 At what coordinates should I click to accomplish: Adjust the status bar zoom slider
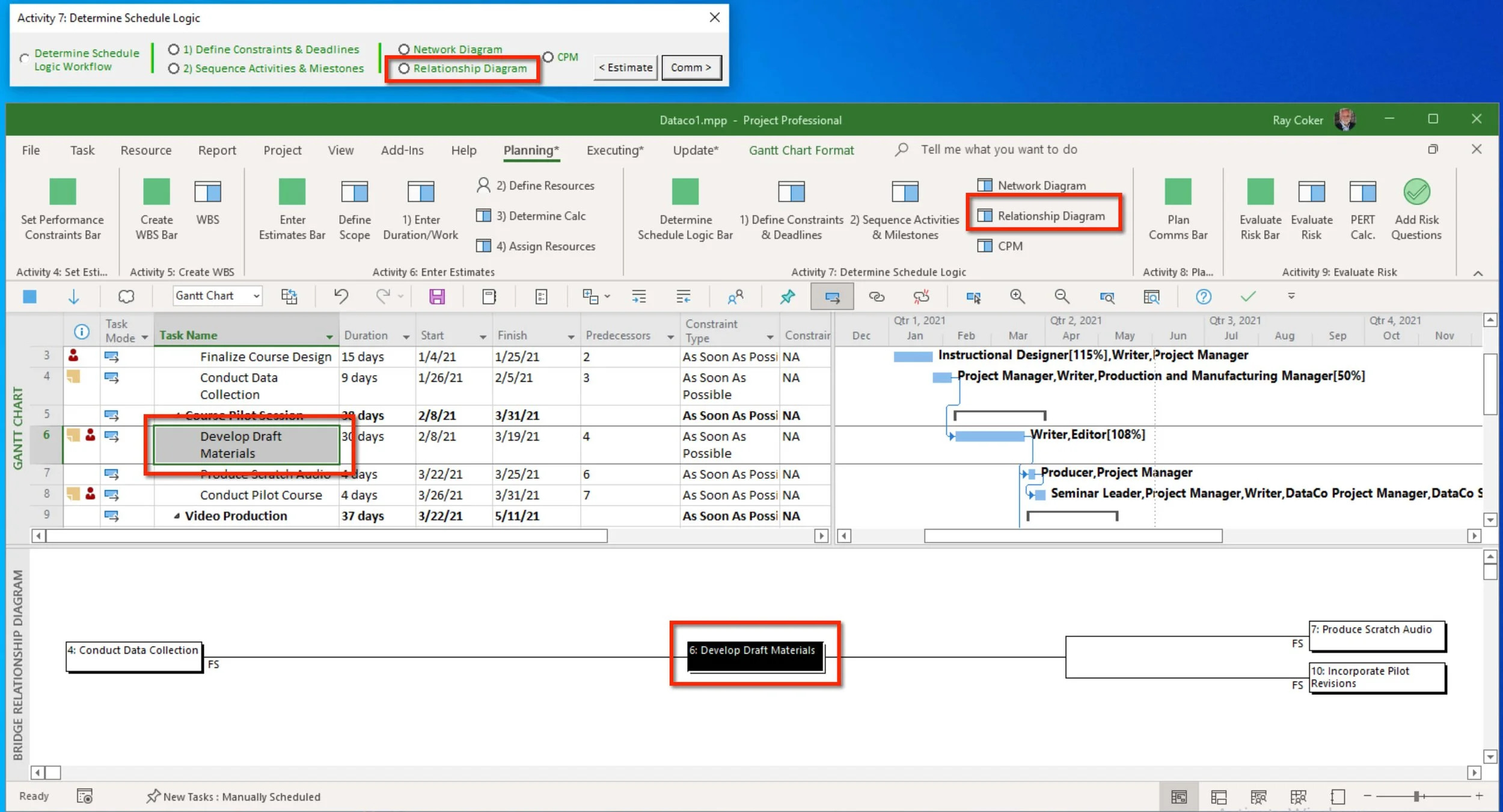[1416, 796]
